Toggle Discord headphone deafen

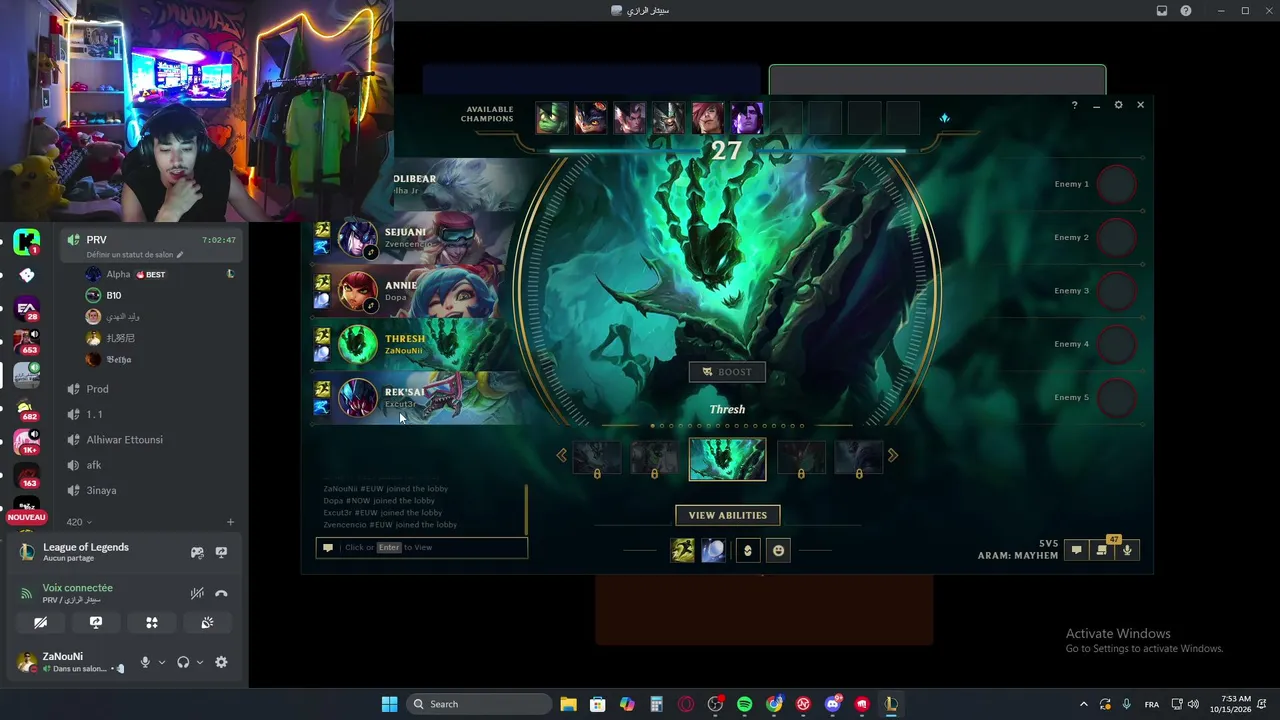(183, 662)
